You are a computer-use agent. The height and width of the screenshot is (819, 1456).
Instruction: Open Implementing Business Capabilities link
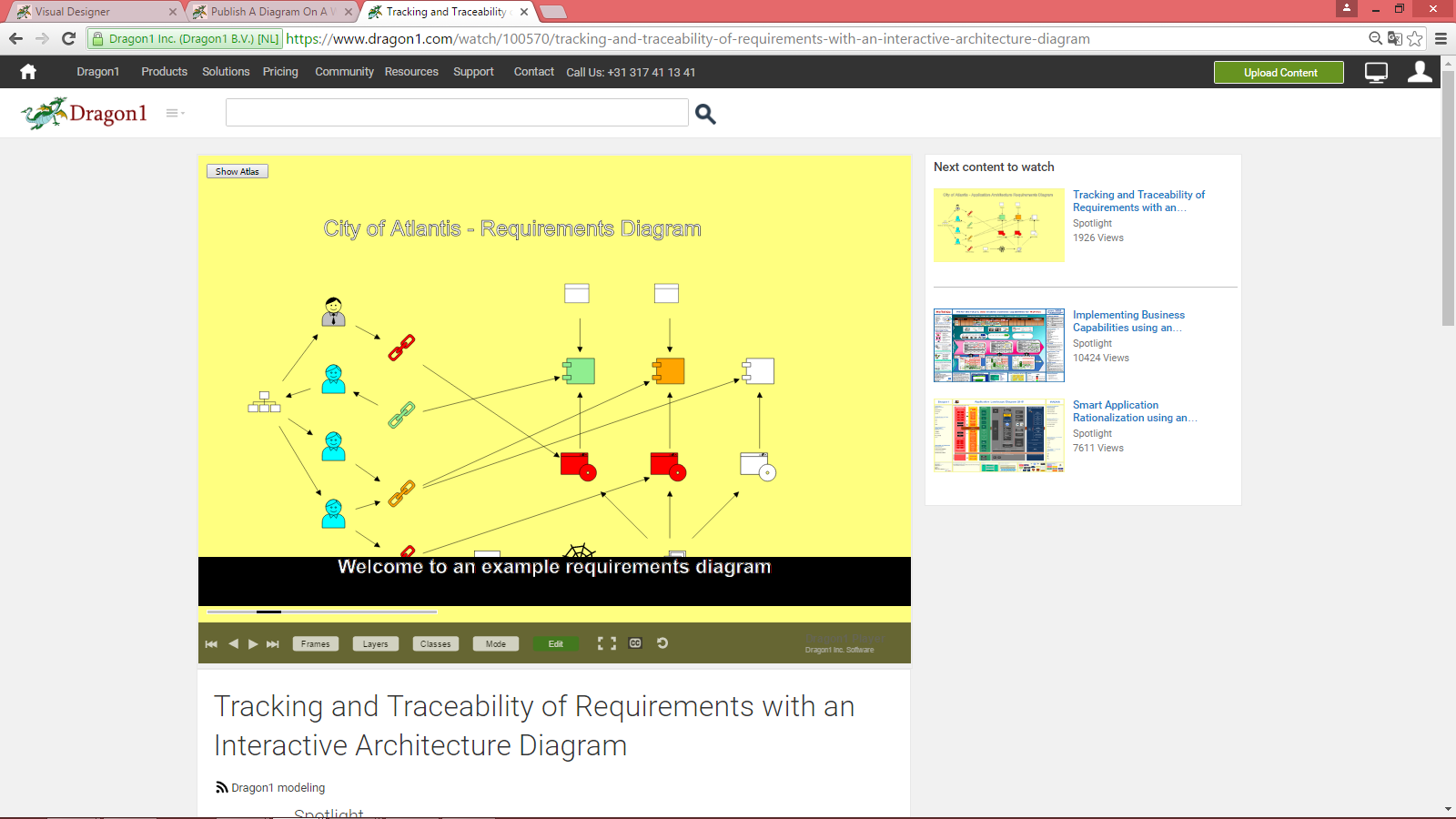pos(1128,321)
